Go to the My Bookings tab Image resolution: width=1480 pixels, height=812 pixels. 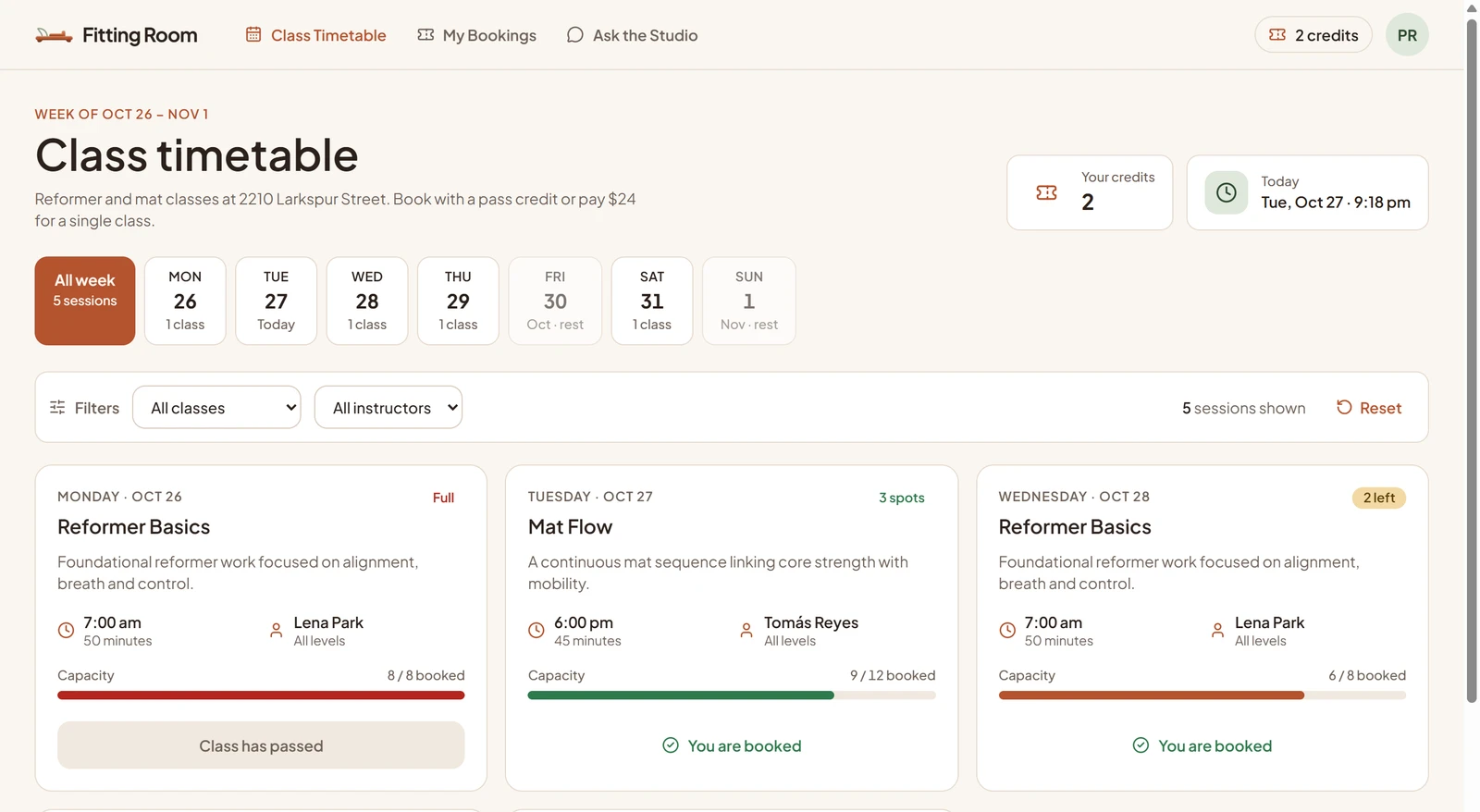477,35
